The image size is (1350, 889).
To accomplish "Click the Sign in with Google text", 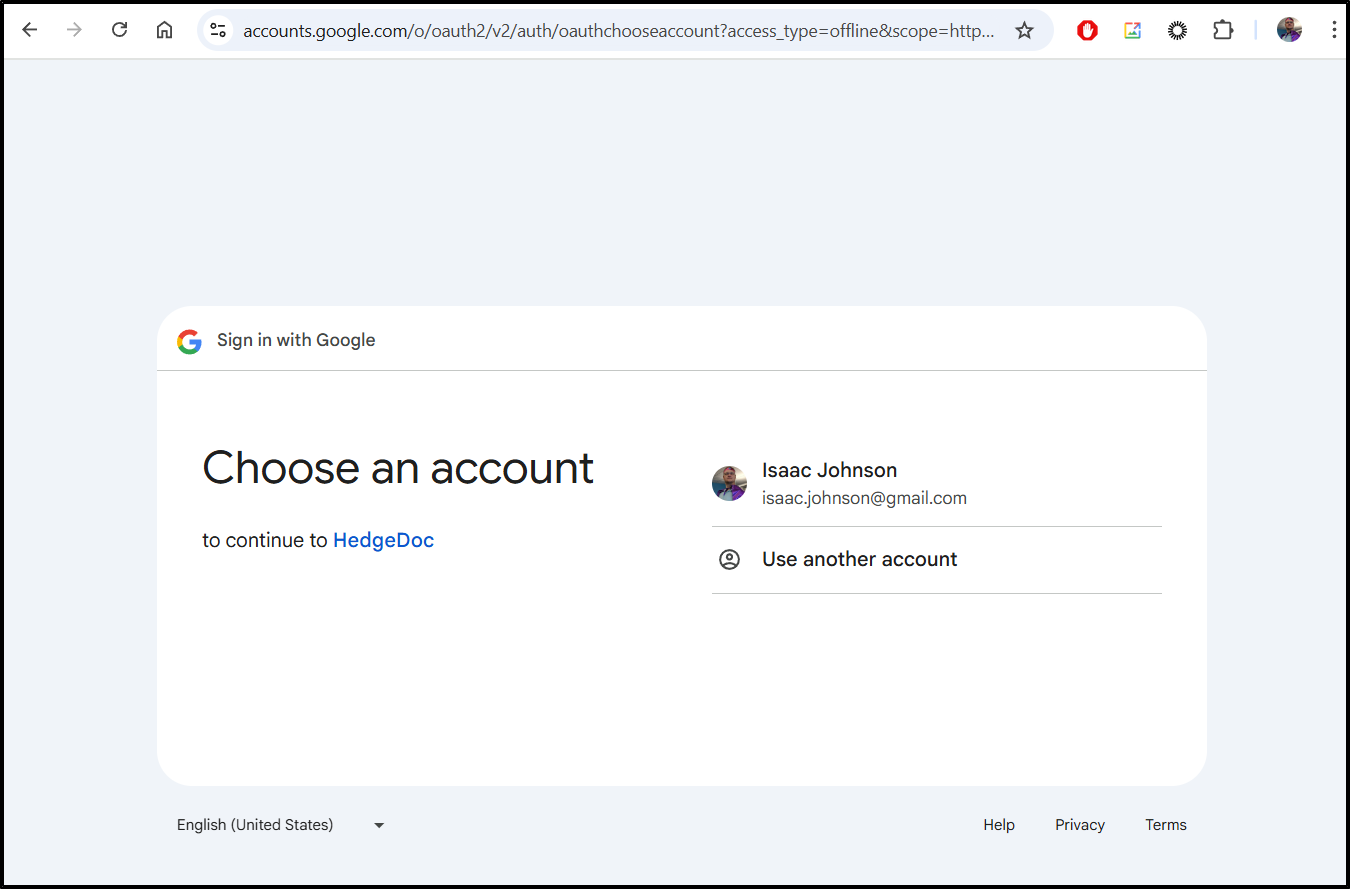I will 296,340.
